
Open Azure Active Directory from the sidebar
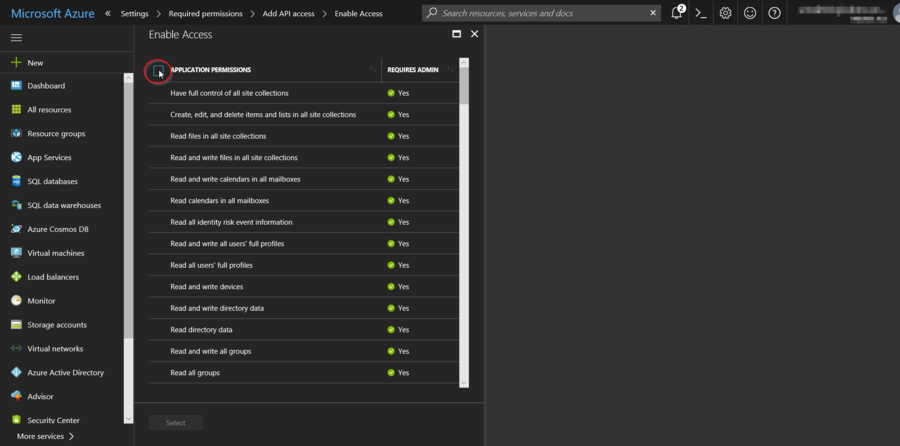click(65, 372)
